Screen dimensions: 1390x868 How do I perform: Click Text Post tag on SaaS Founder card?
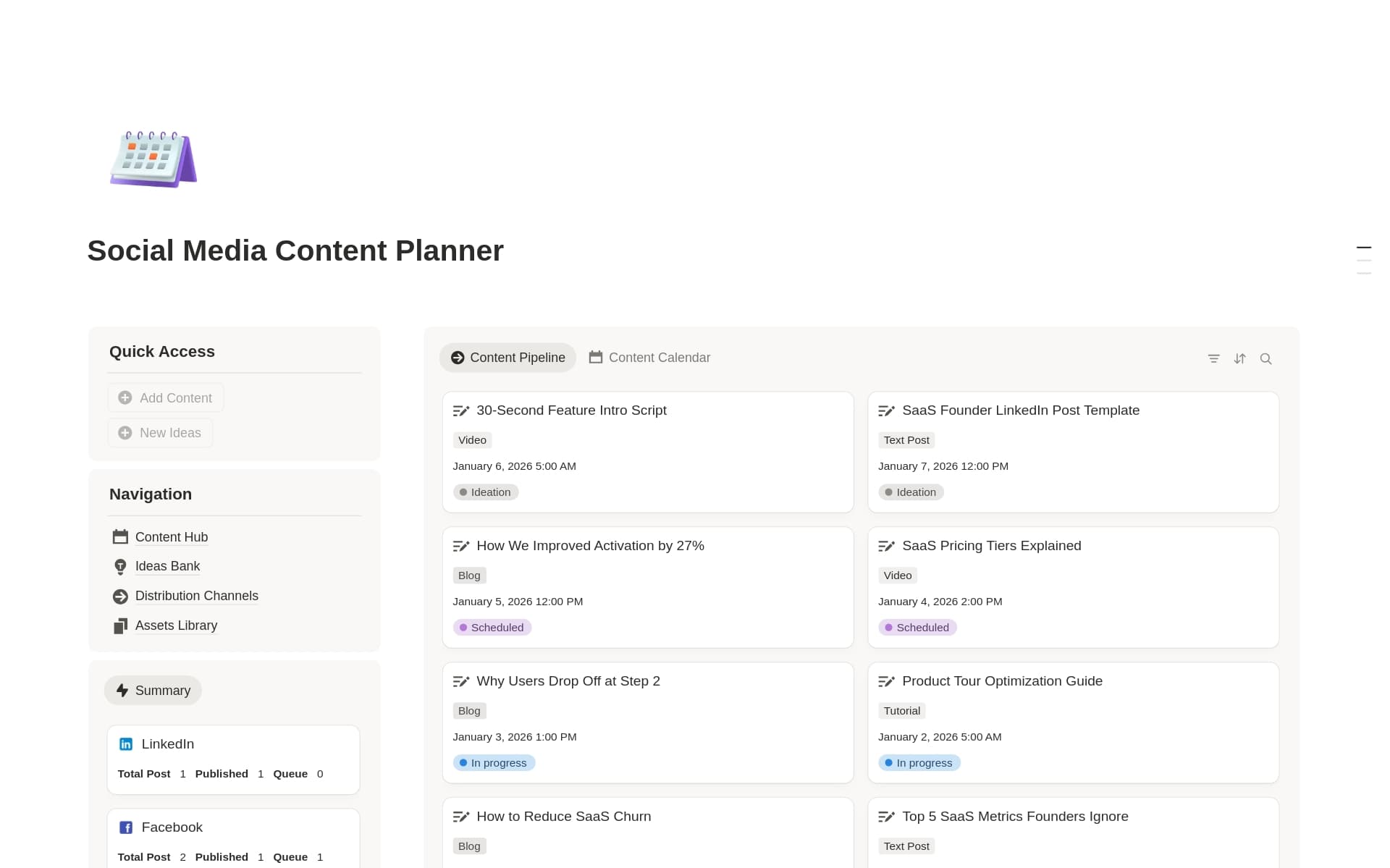click(x=906, y=440)
